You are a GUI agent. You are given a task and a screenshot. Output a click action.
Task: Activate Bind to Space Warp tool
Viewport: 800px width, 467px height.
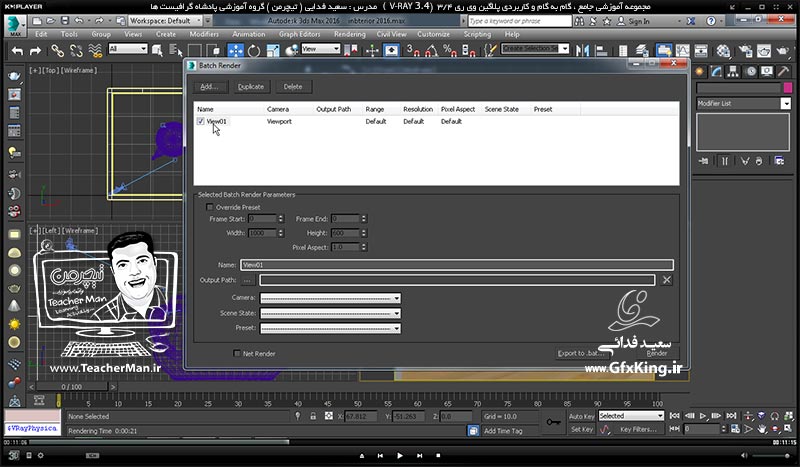95,51
